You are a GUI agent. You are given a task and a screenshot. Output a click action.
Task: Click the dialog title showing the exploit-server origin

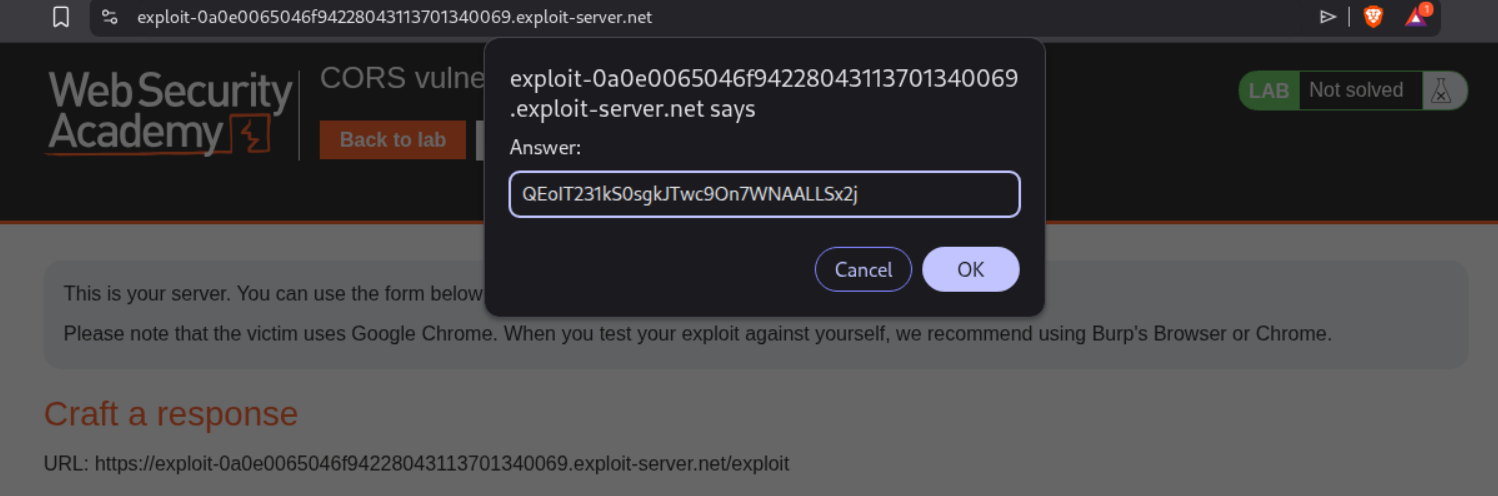point(764,93)
